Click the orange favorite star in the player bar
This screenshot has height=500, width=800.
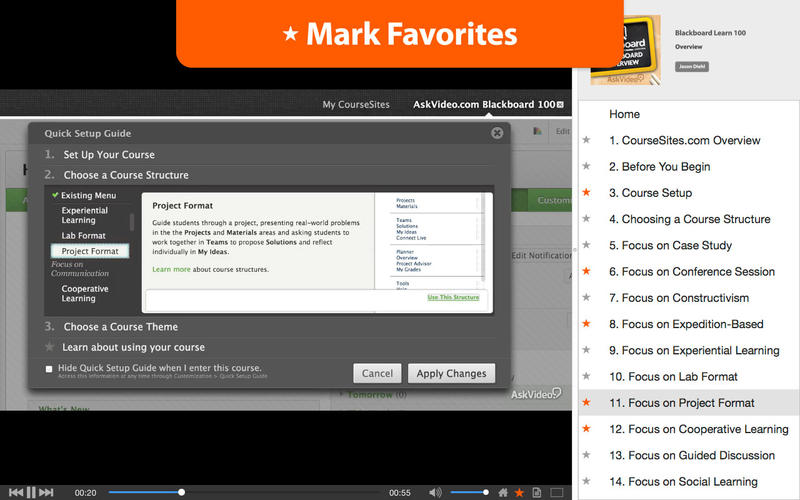pyautogui.click(x=519, y=492)
